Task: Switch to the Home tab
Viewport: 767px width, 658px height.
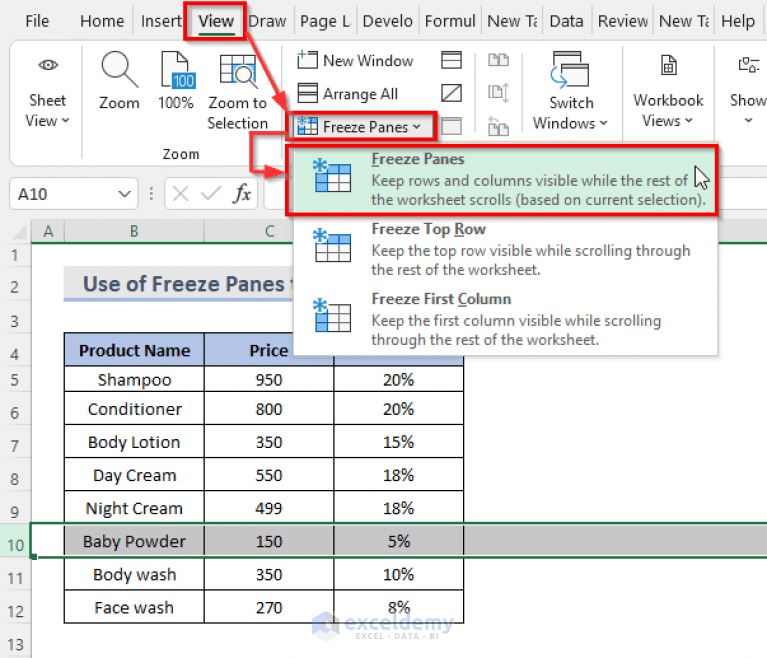Action: (102, 22)
